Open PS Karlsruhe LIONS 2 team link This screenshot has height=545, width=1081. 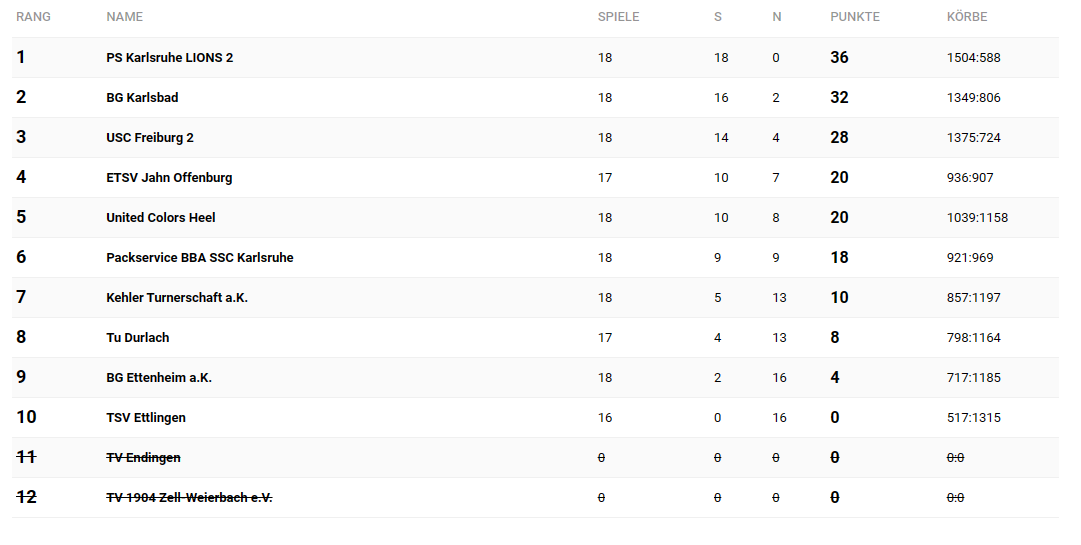pos(170,58)
